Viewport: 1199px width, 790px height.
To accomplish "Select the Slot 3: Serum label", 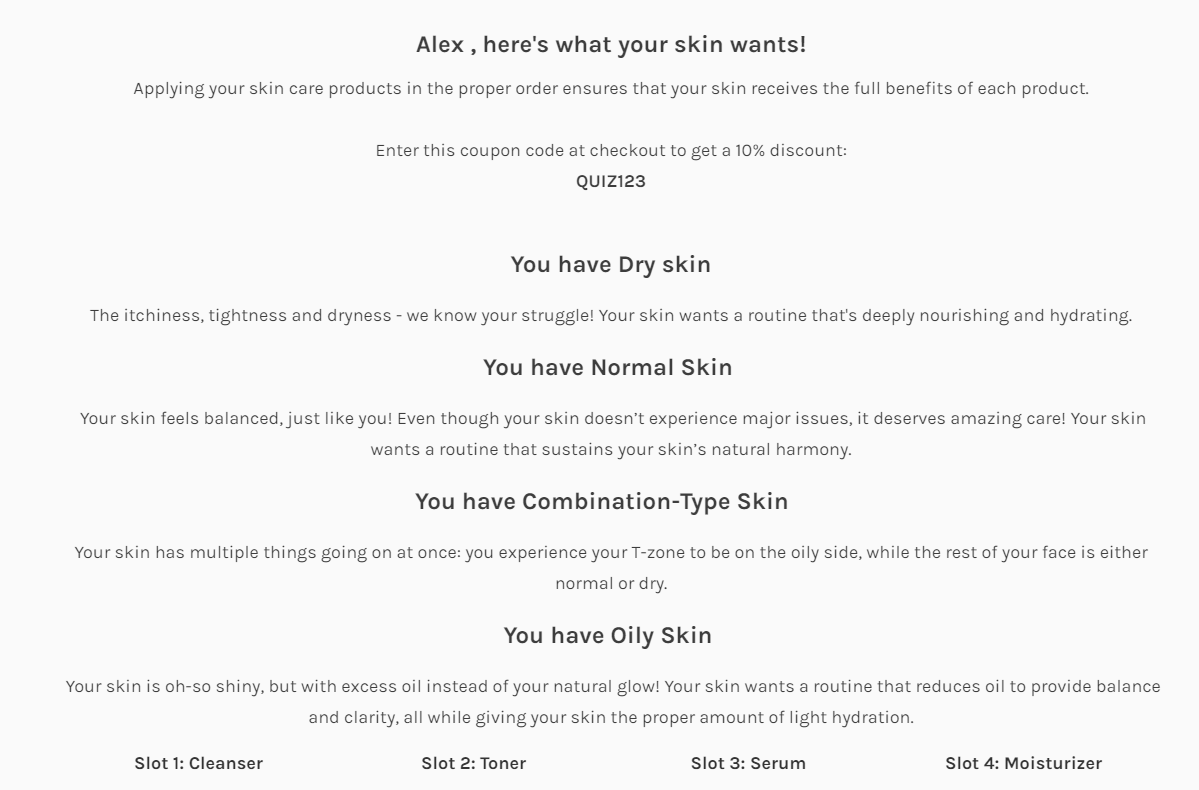I will [748, 763].
